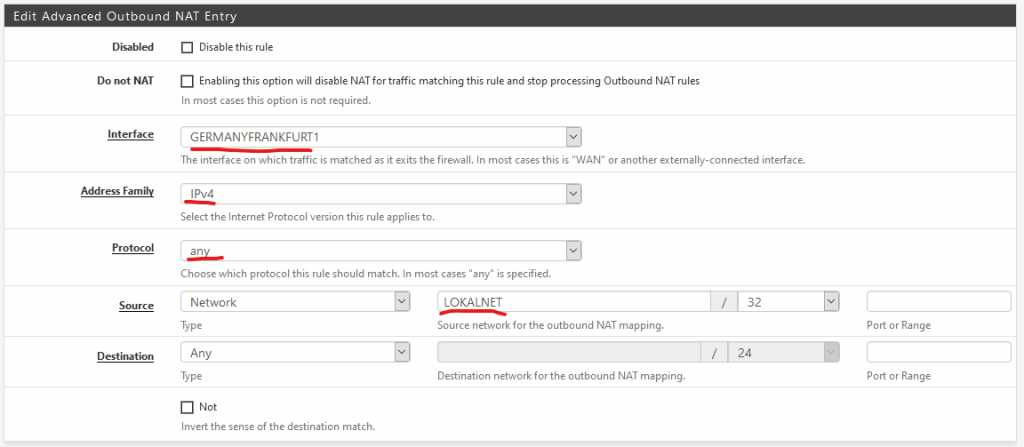Open the Address Family IPv4 dropdown
The width and height of the screenshot is (1024, 447).
pos(381,194)
